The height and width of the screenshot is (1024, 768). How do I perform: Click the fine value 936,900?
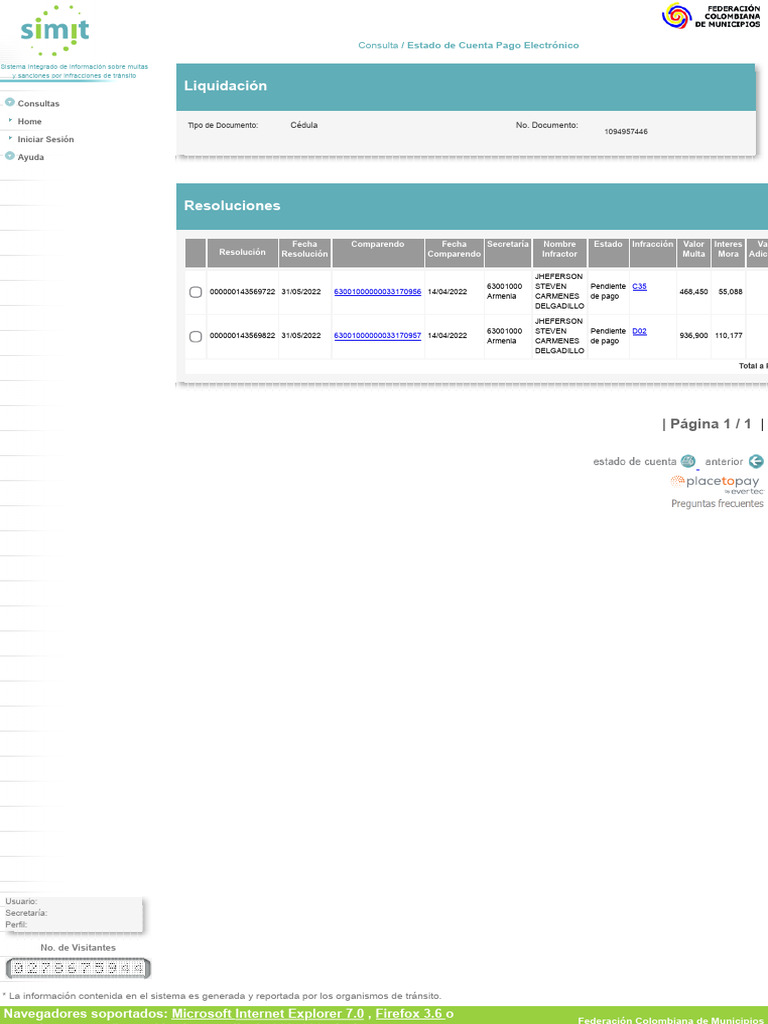point(694,336)
